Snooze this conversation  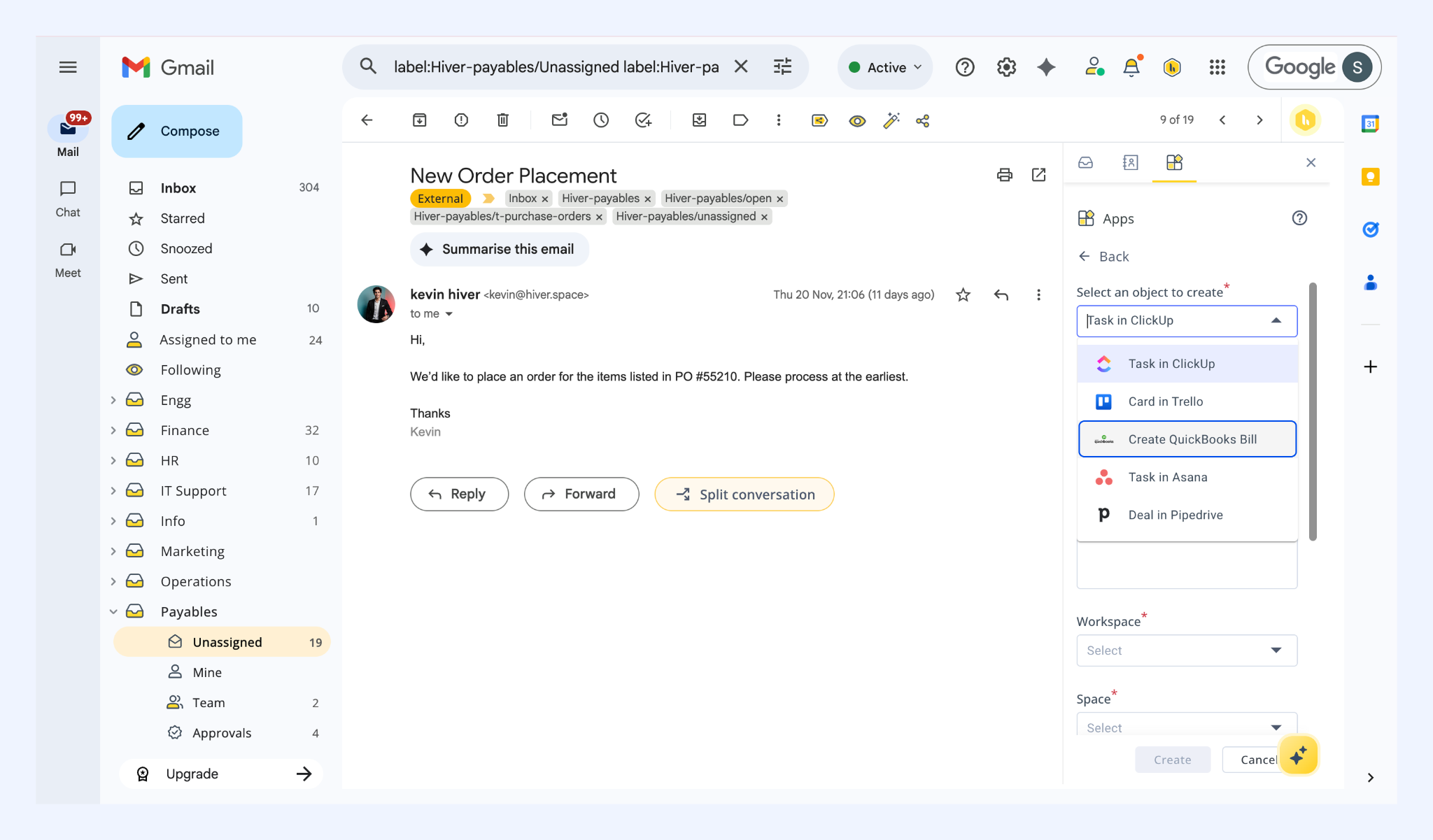click(x=601, y=120)
